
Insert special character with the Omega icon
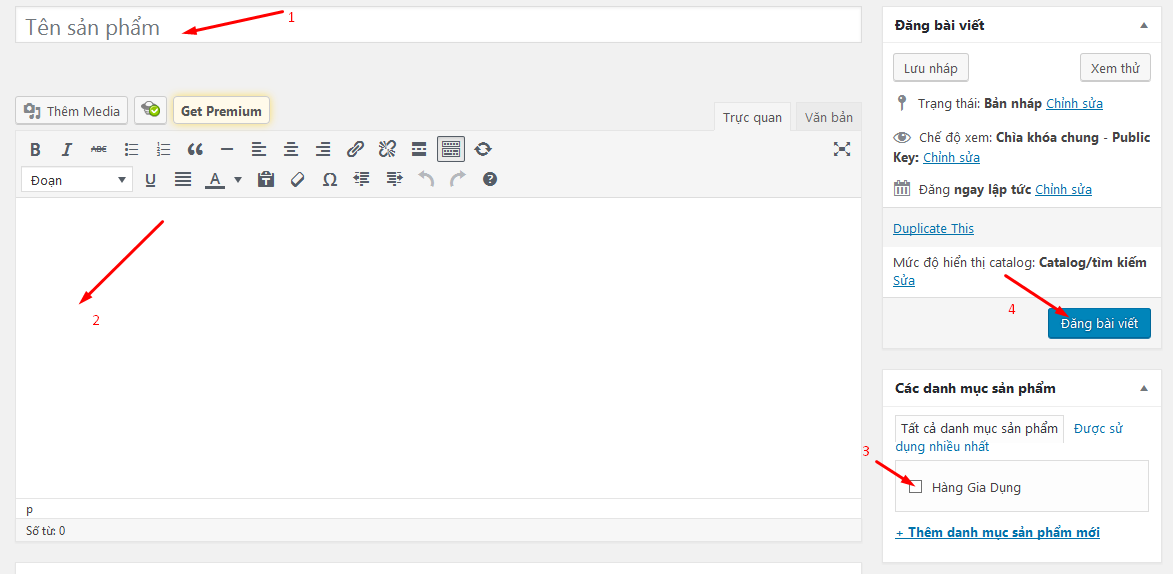[329, 180]
